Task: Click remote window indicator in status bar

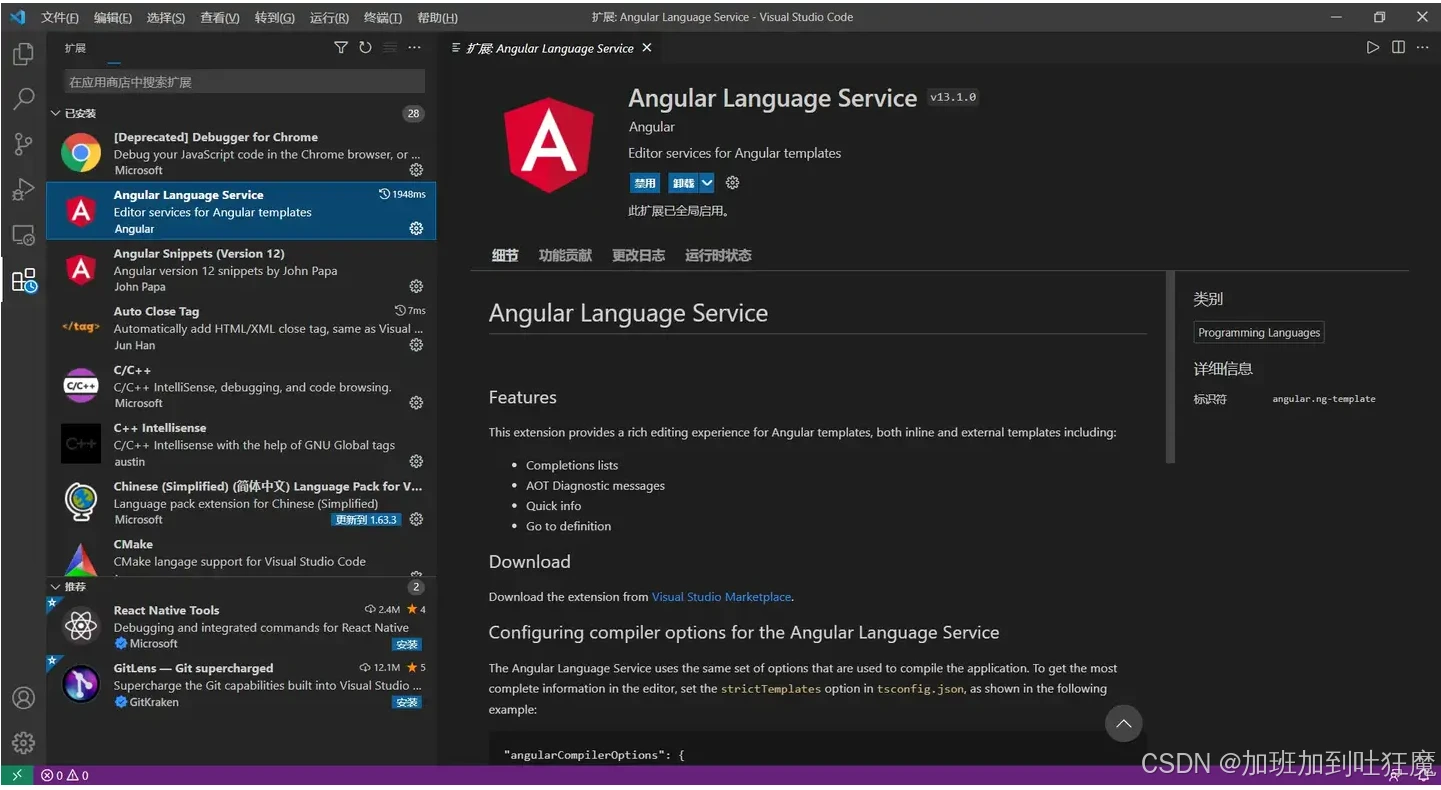Action: (17, 775)
